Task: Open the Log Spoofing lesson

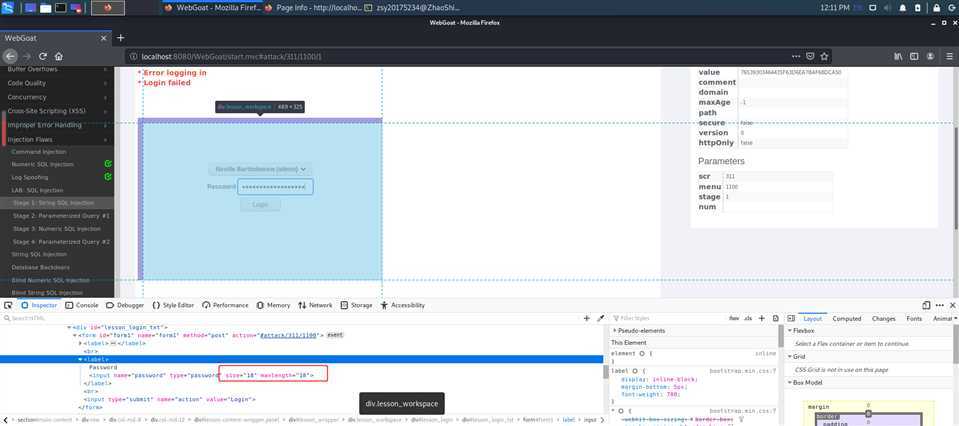Action: tap(30, 177)
